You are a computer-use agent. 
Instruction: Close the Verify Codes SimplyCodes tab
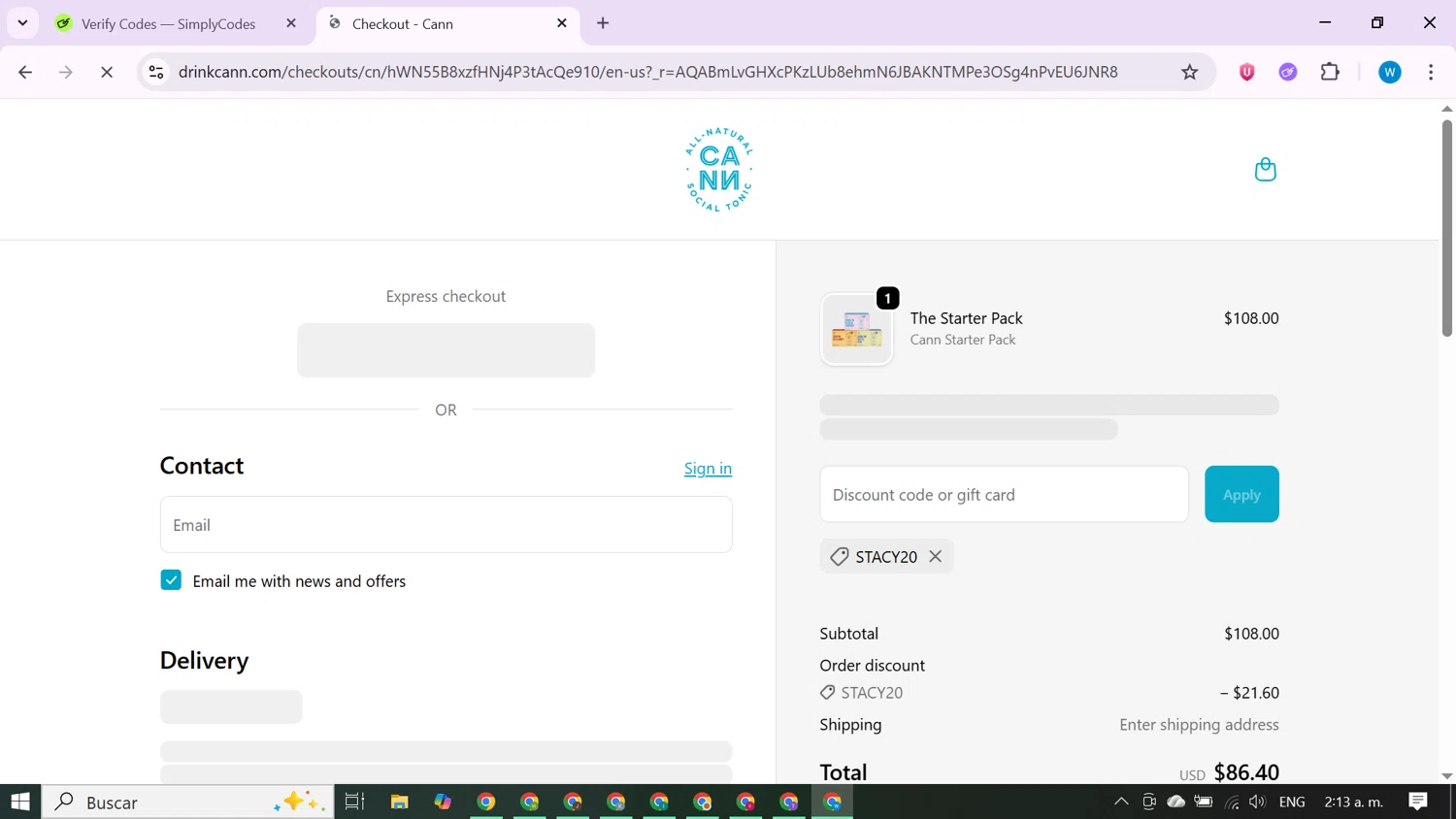click(x=291, y=23)
